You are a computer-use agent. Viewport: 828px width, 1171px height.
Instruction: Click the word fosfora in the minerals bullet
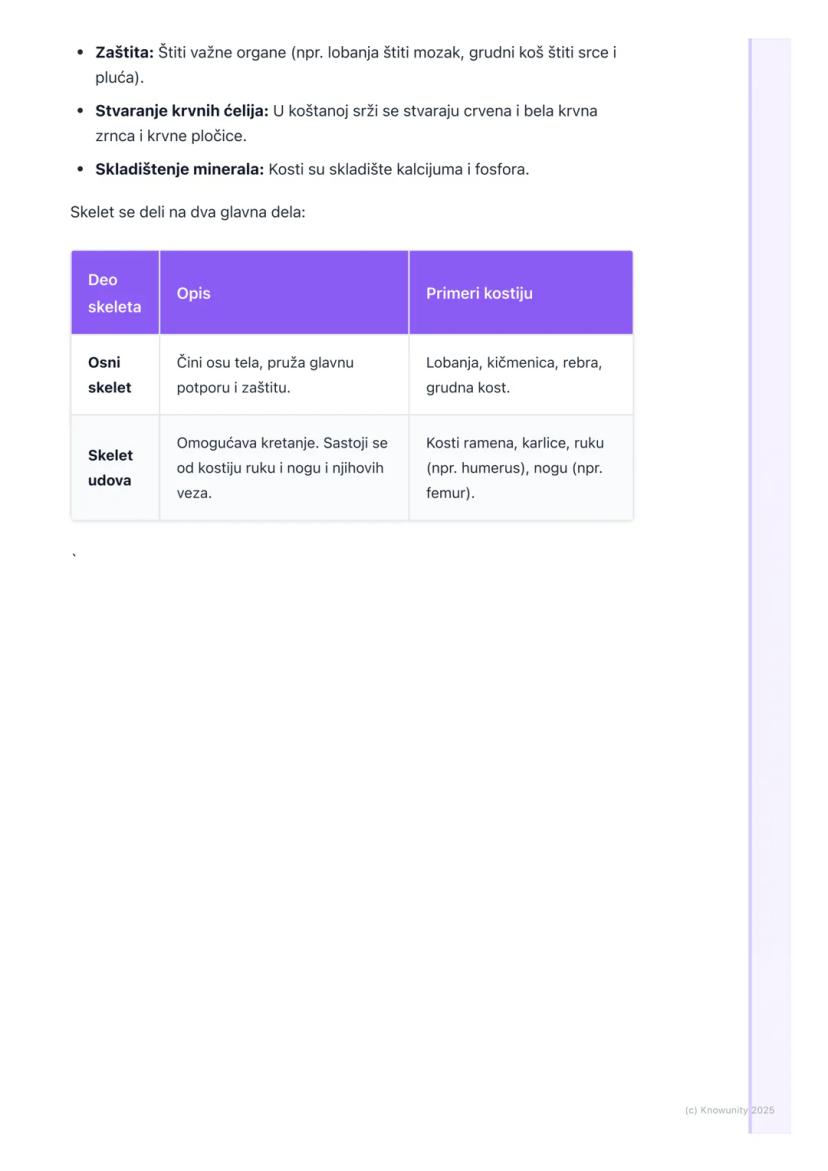click(500, 169)
